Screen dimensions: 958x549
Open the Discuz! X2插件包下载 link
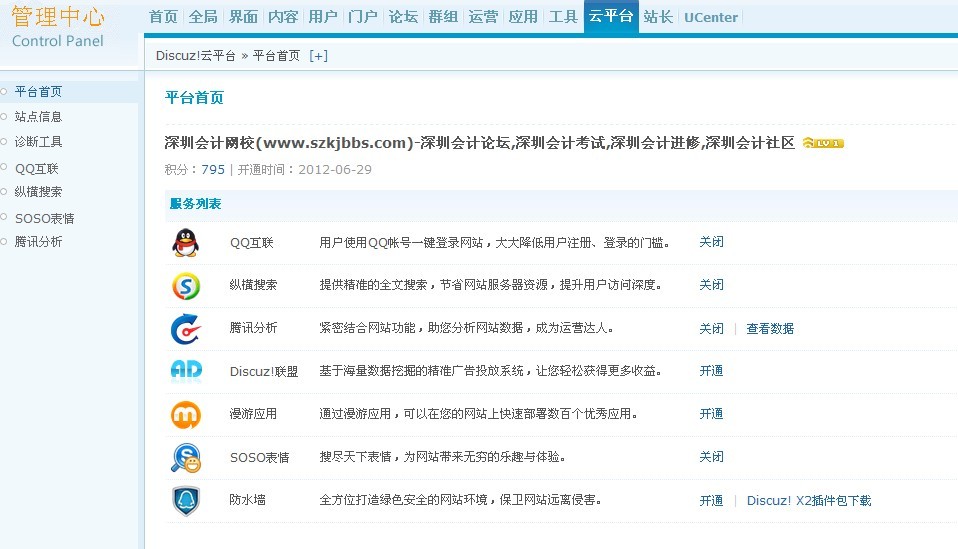pos(809,501)
